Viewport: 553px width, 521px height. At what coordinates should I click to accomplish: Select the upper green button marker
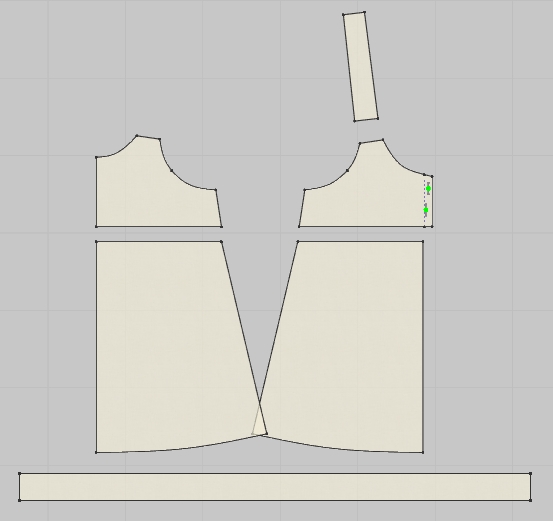click(429, 189)
